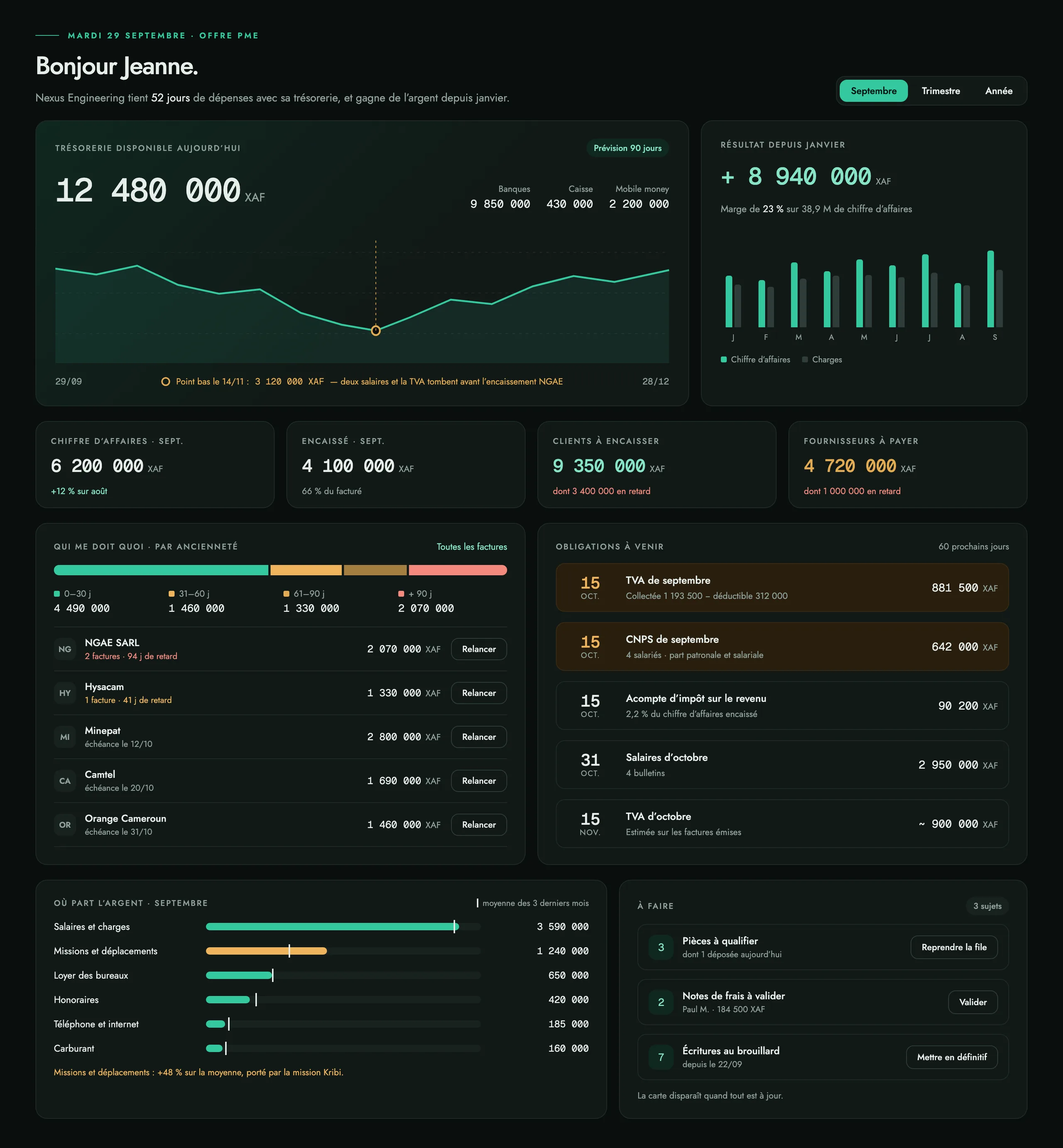Screen dimensions: 1063x1148
Task: Validate expense notes with Valider button
Action: pos(973,1002)
